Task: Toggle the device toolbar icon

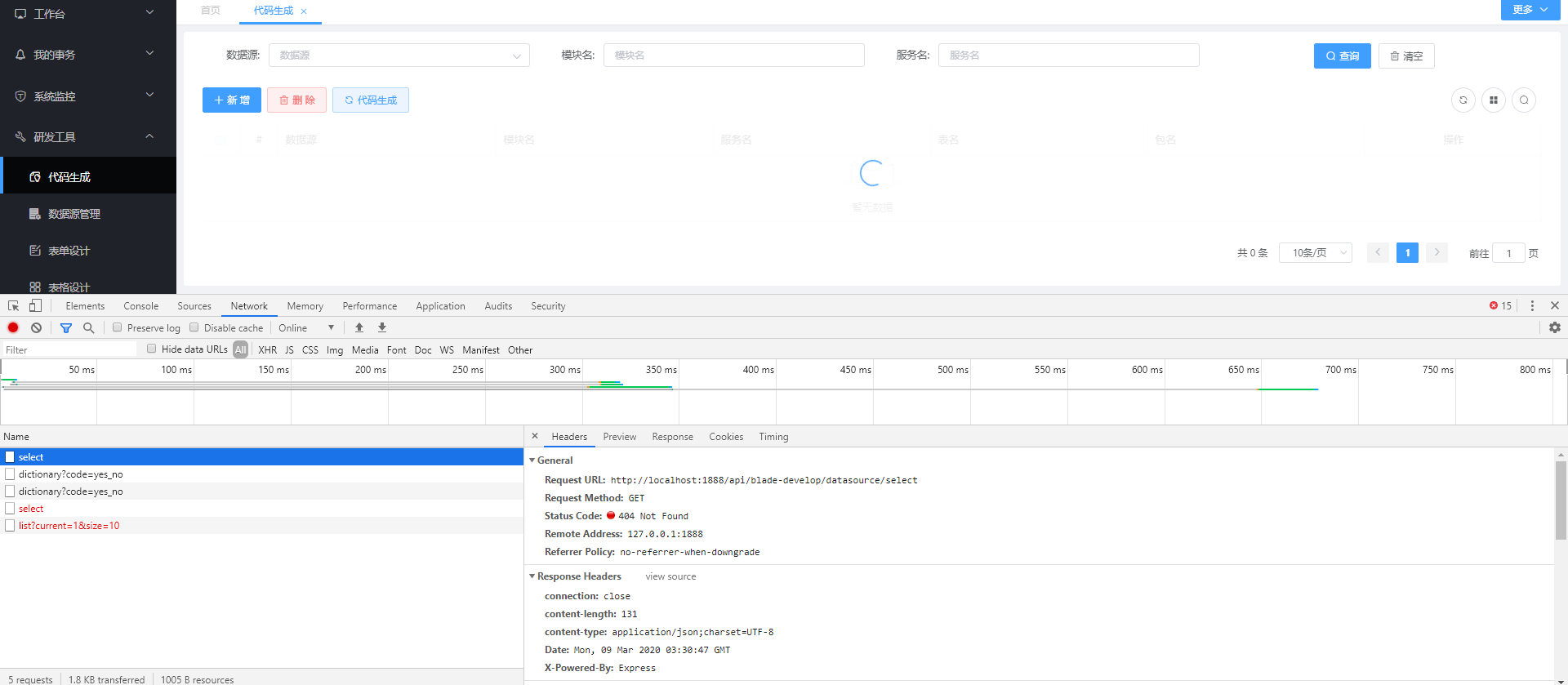Action: tap(35, 305)
